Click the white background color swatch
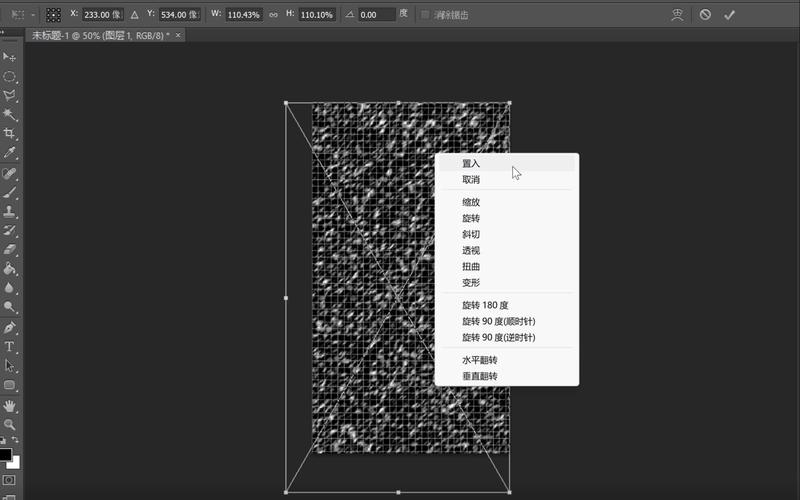The height and width of the screenshot is (500, 800). click(16, 463)
